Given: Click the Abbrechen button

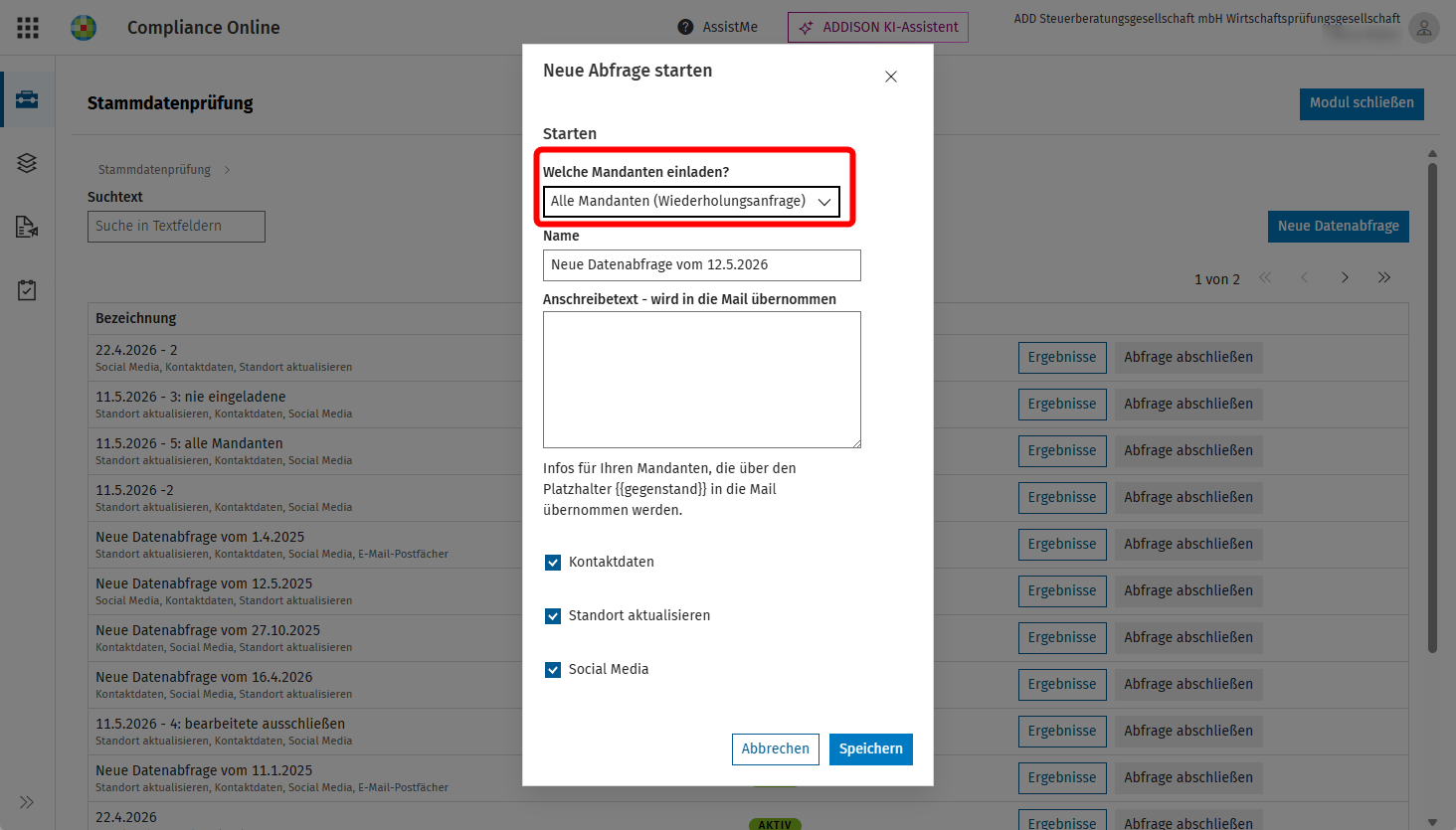Looking at the screenshot, I should tap(776, 749).
